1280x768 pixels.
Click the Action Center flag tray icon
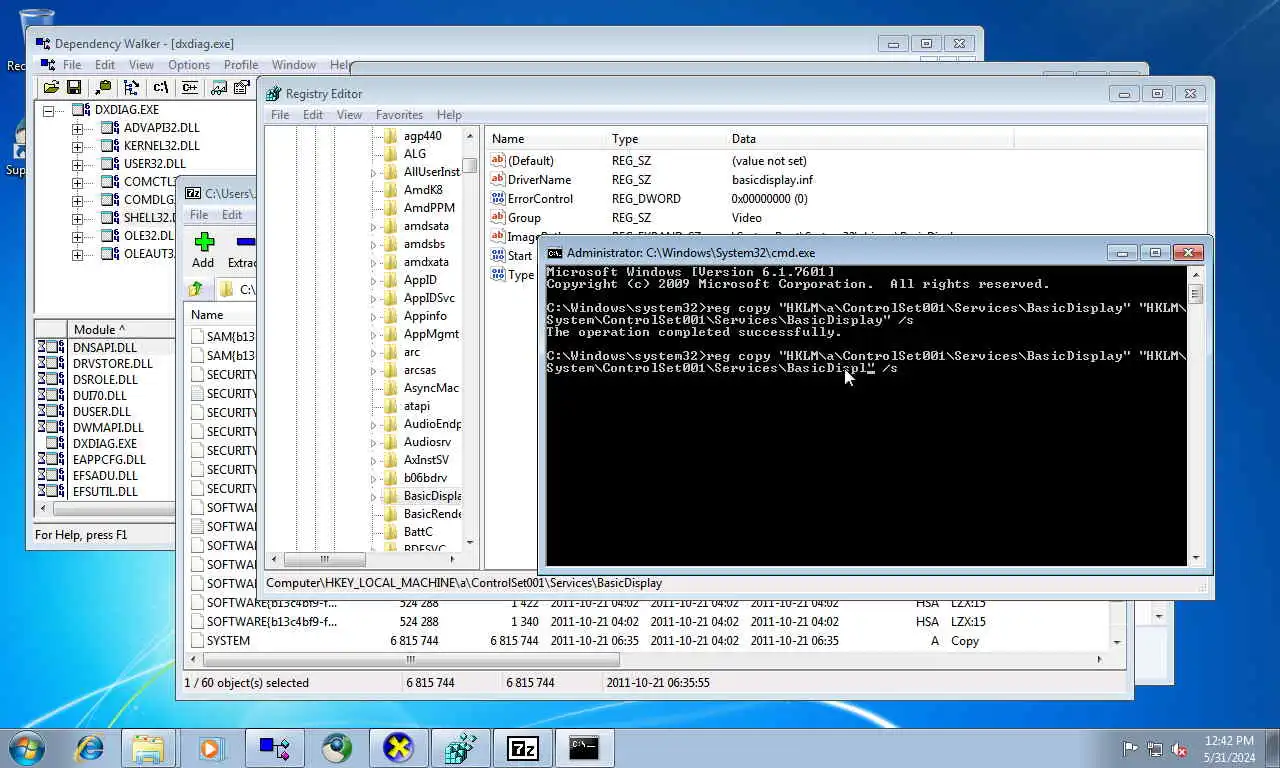click(x=1130, y=748)
